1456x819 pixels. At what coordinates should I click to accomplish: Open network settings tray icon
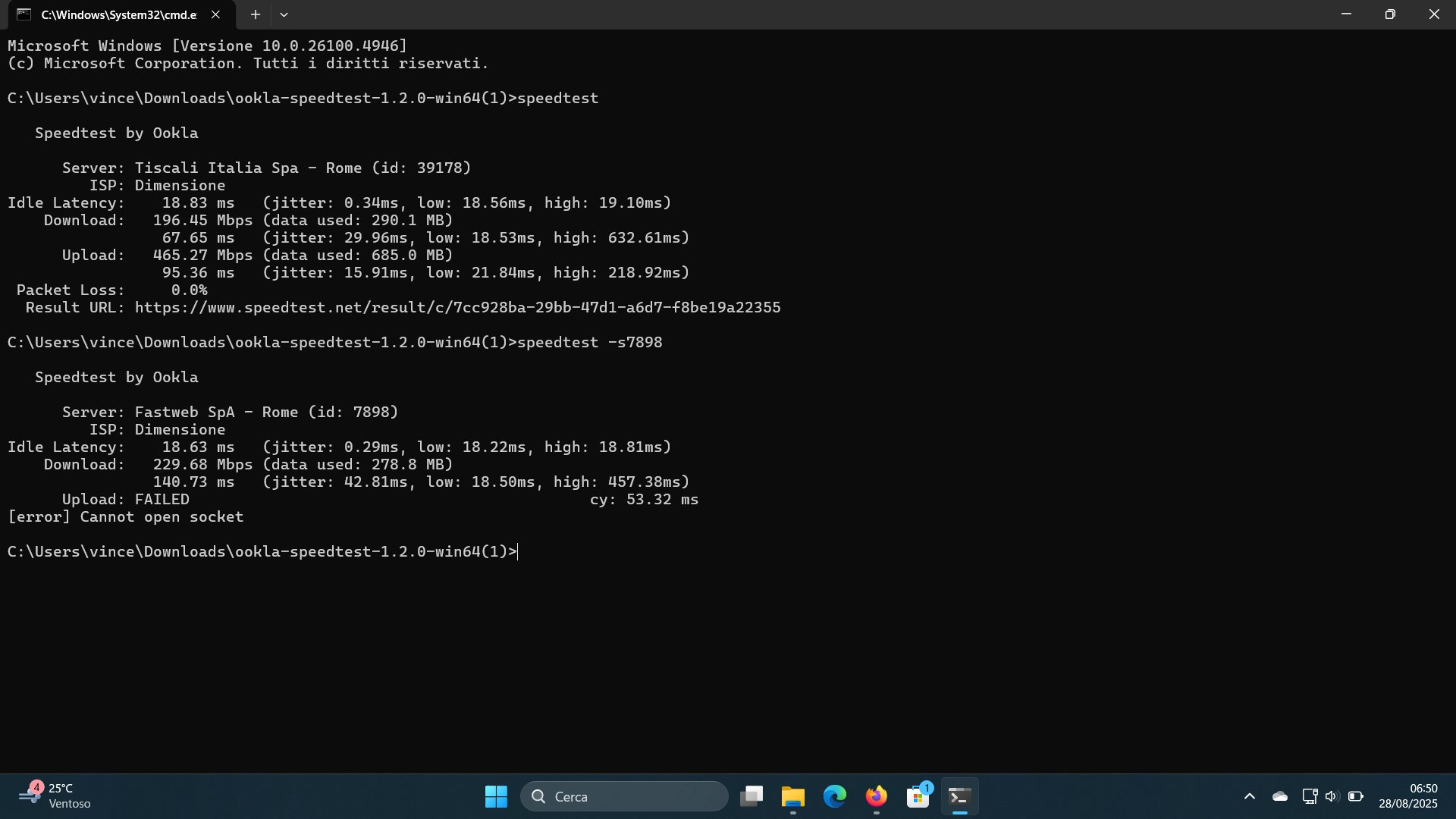point(1310,796)
